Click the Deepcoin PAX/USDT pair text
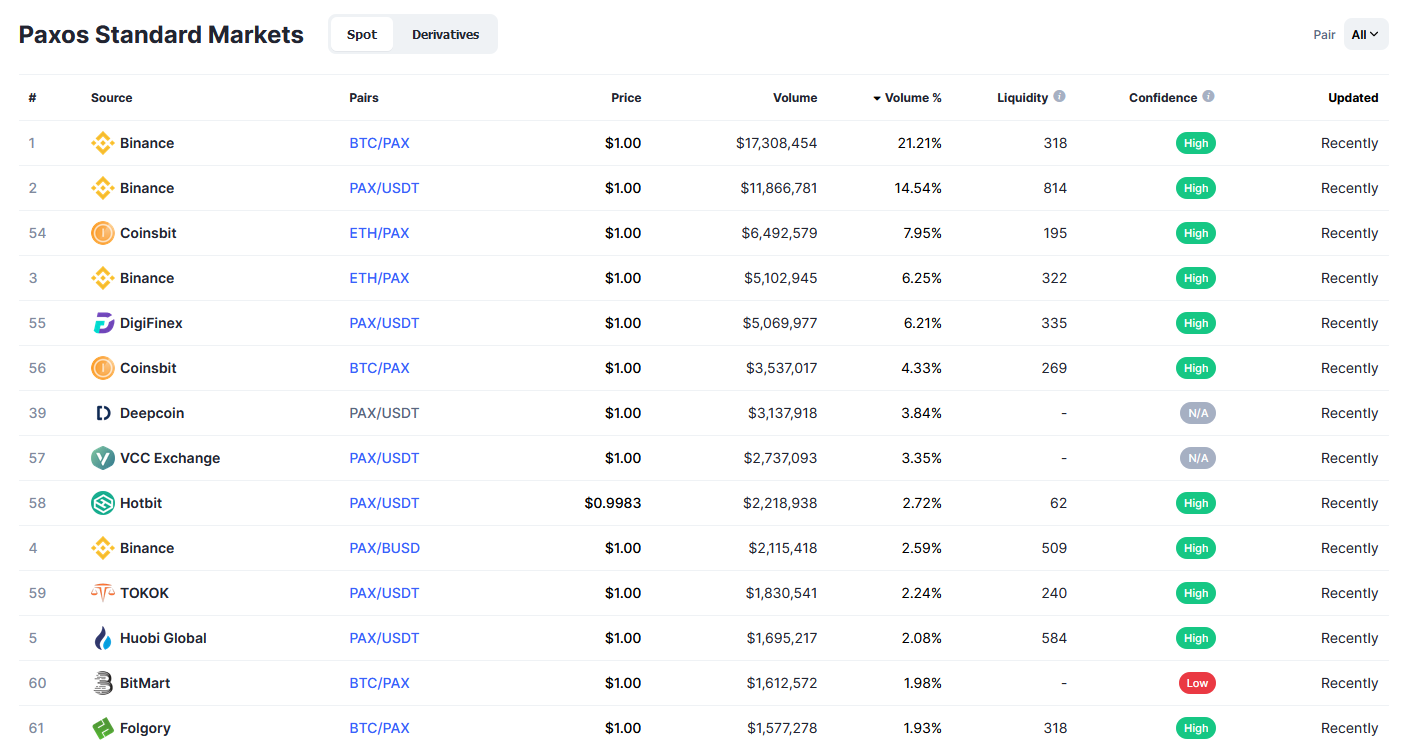This screenshot has height=748, width=1416. pos(384,413)
